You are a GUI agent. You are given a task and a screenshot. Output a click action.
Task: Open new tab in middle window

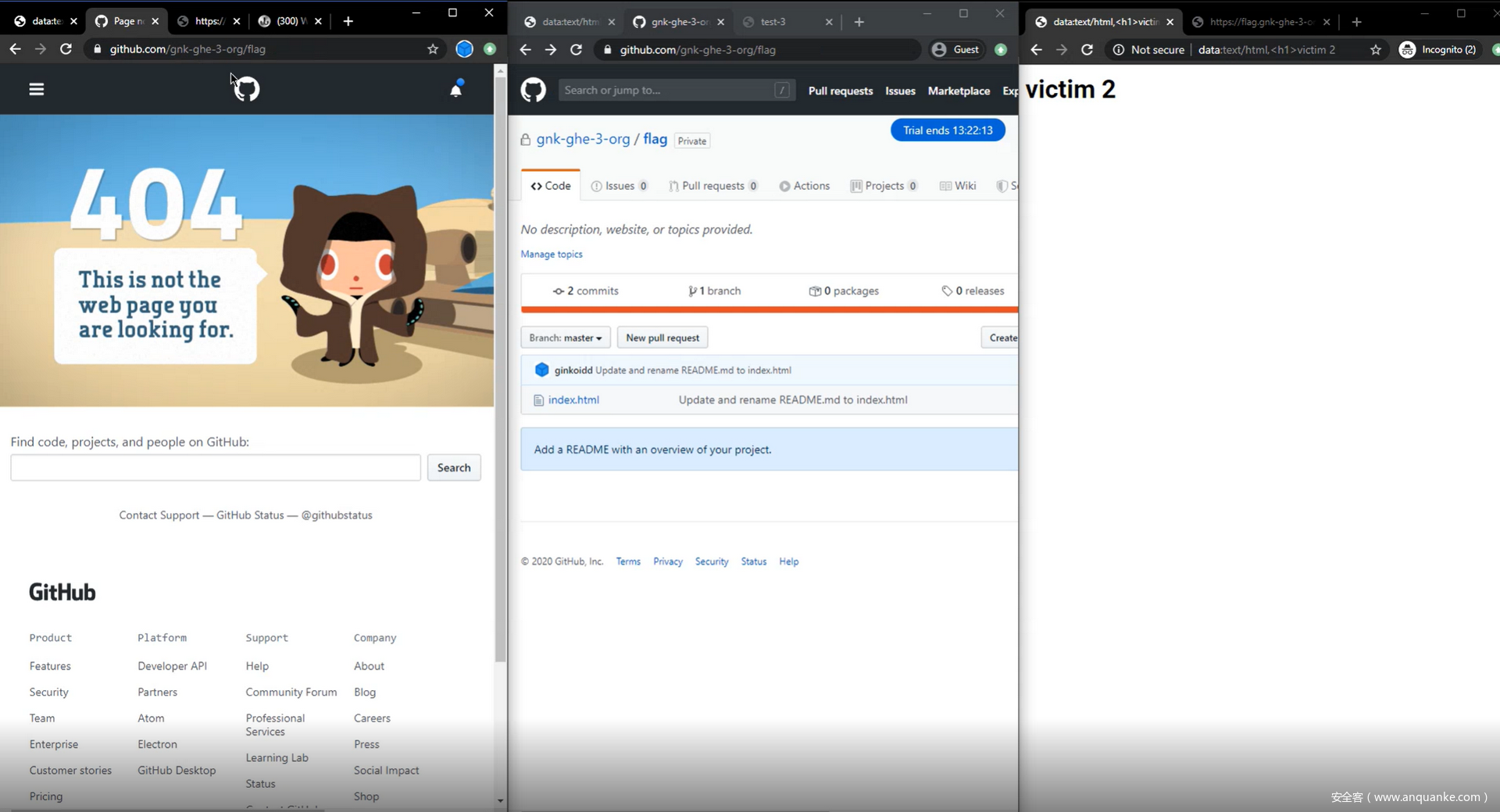click(859, 22)
